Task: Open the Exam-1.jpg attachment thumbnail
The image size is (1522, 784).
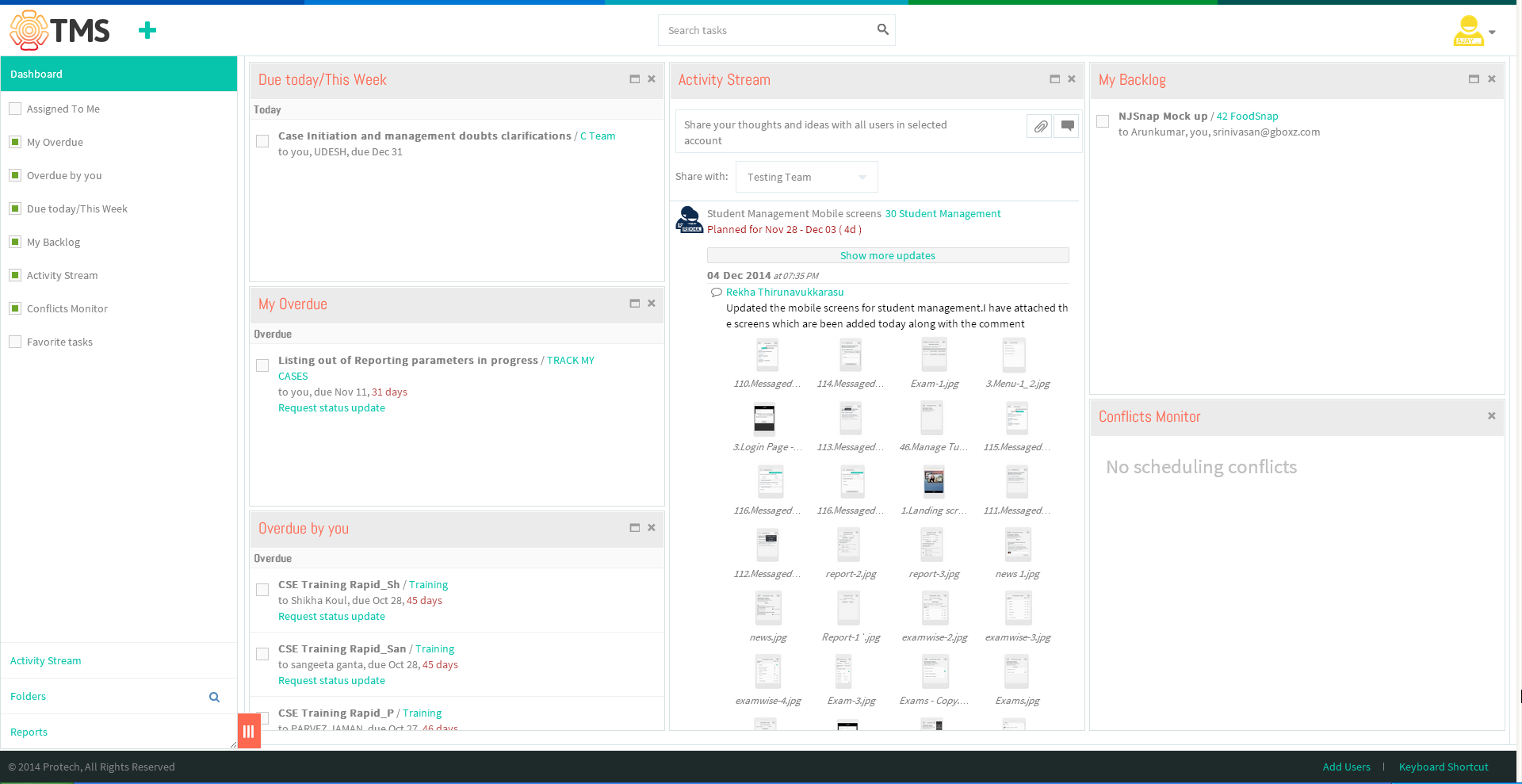Action: coord(934,355)
